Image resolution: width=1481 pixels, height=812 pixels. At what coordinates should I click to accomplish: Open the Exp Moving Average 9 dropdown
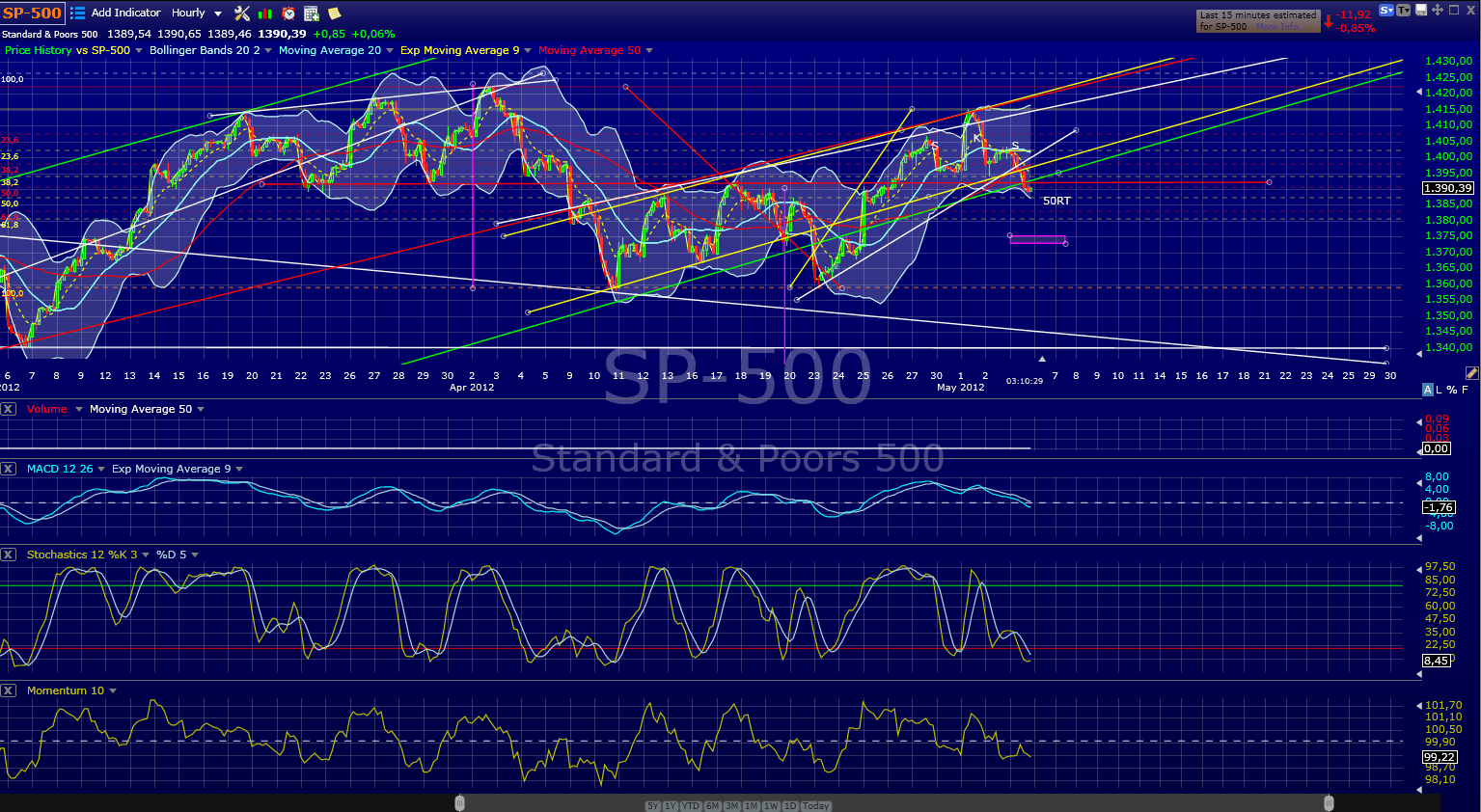click(528, 50)
